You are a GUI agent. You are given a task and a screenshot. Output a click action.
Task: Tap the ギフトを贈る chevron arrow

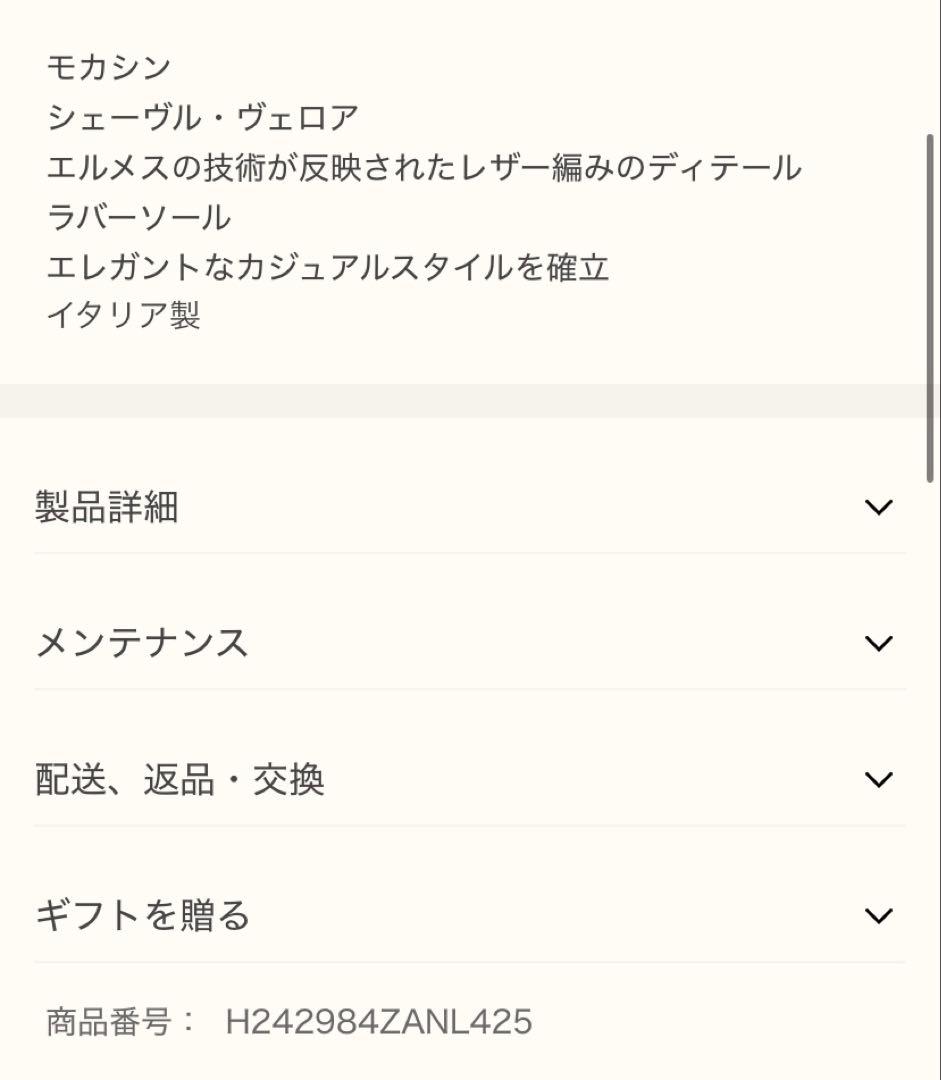(x=878, y=915)
